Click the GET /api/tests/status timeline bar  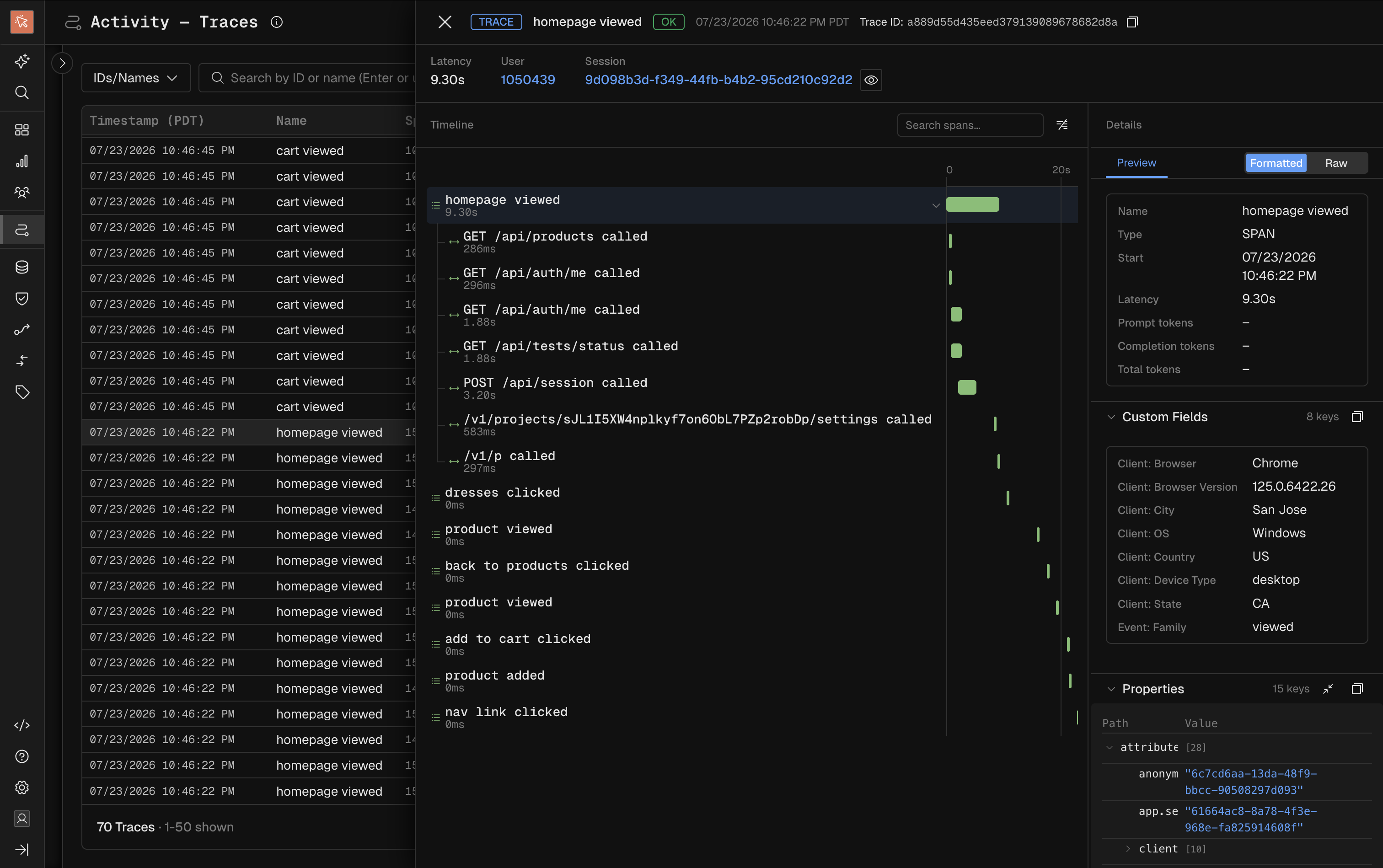[x=956, y=351]
